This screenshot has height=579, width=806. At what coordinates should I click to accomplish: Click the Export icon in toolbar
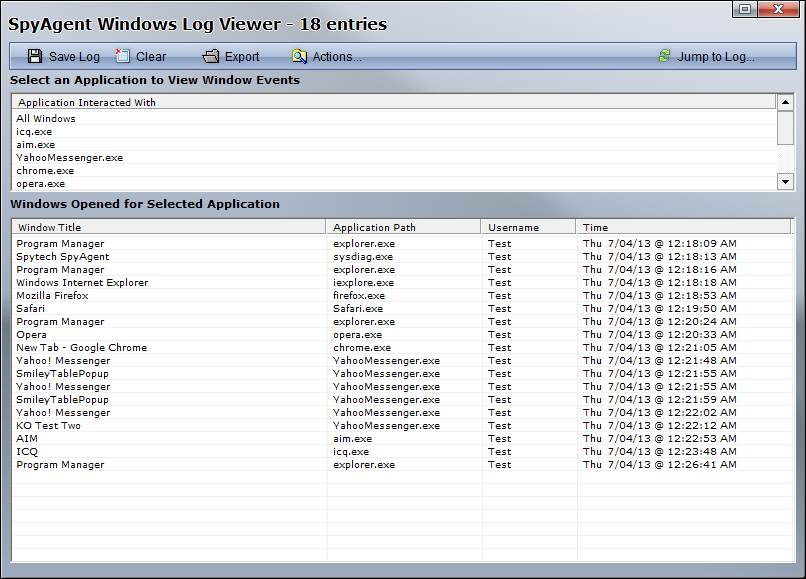(211, 57)
